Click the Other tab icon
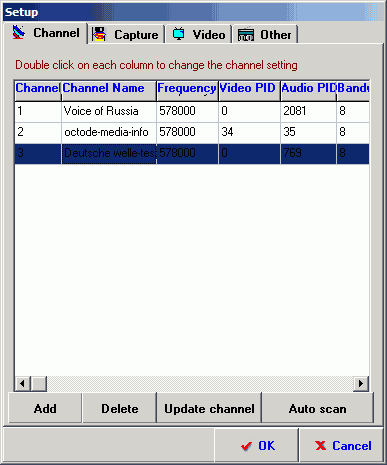 [x=246, y=34]
